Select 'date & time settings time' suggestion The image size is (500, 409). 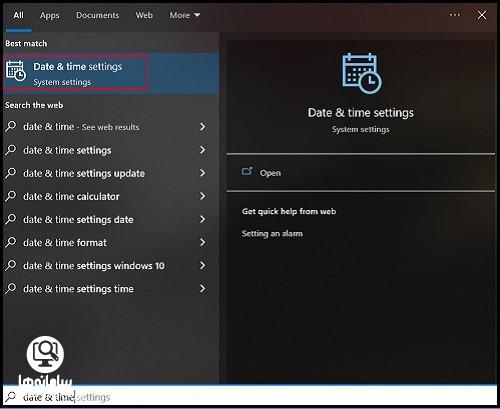[78, 289]
